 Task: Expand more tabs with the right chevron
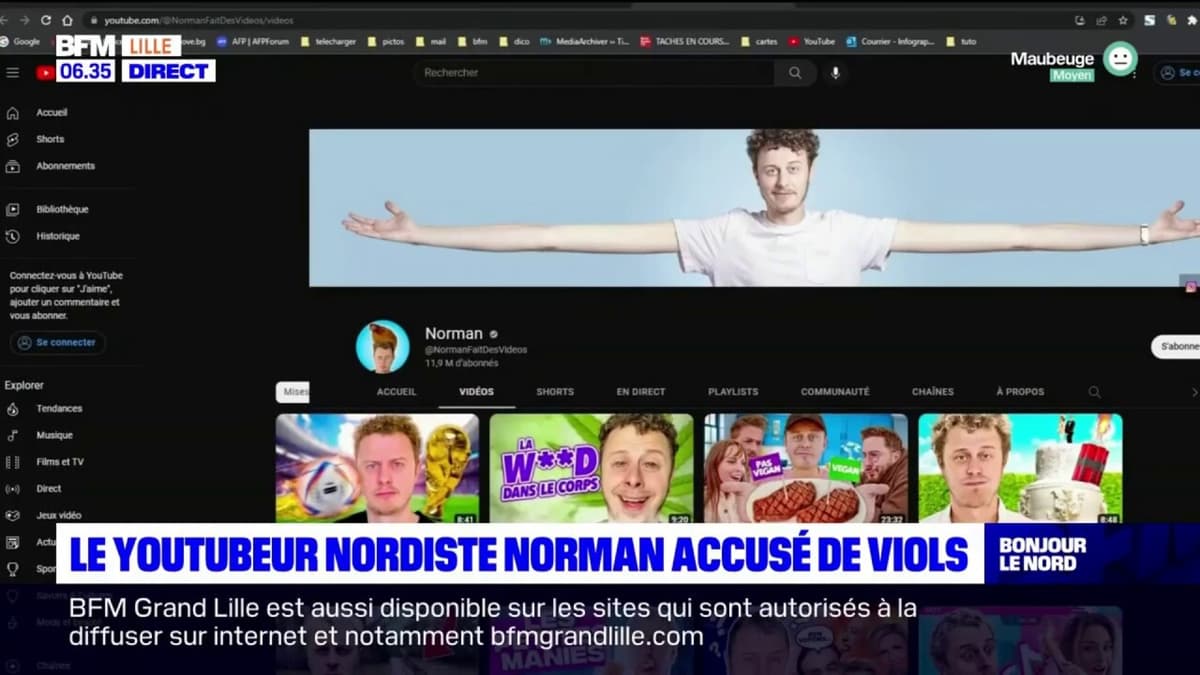pos(1193,392)
